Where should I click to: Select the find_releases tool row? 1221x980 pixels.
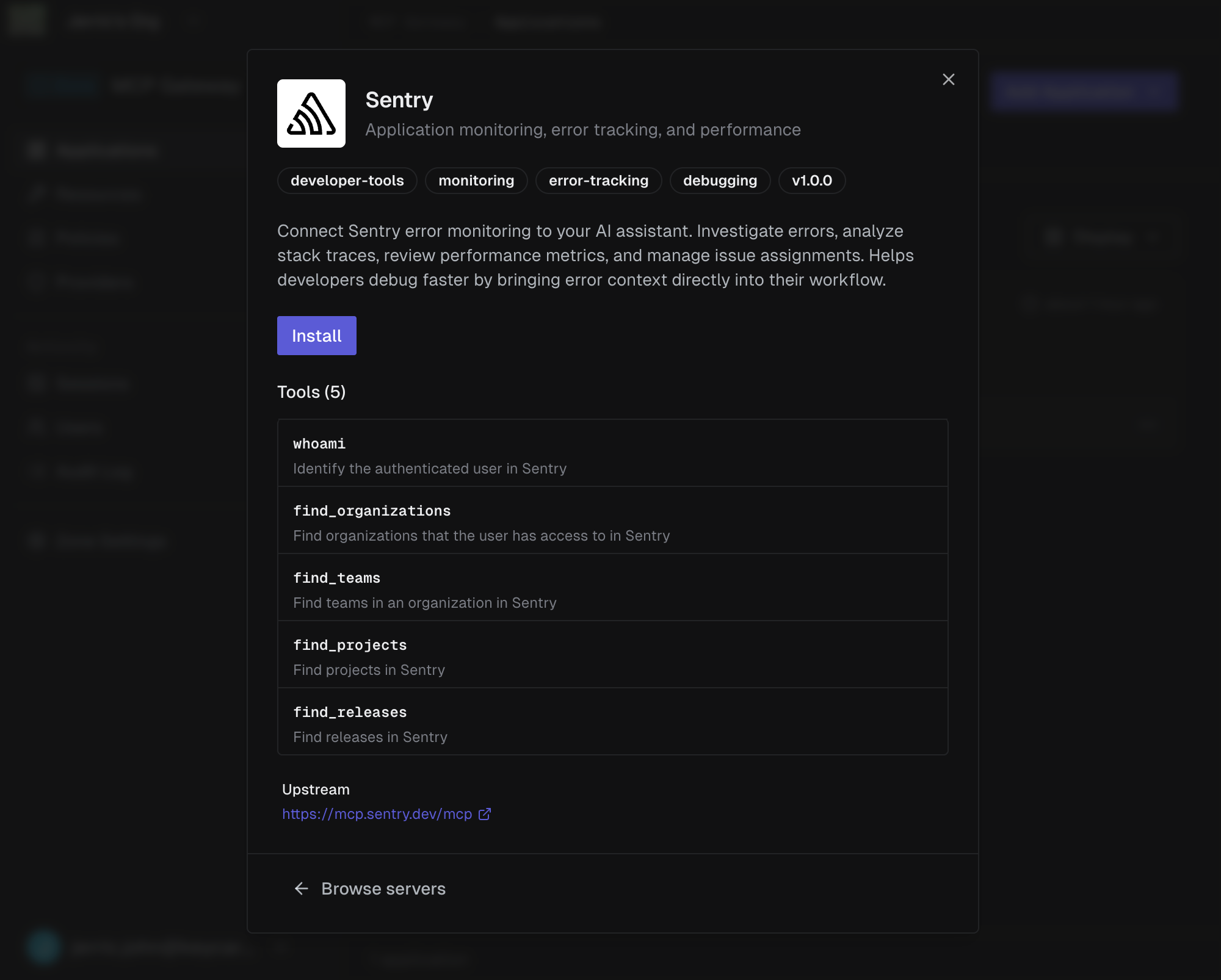[612, 722]
